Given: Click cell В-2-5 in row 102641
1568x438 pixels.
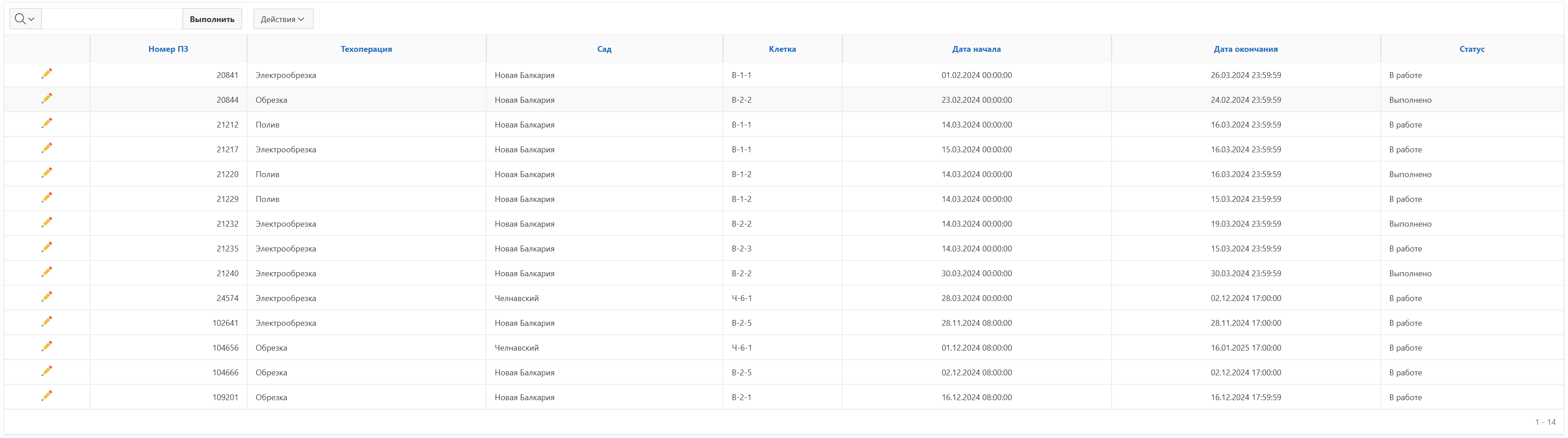Looking at the screenshot, I should coord(741,323).
